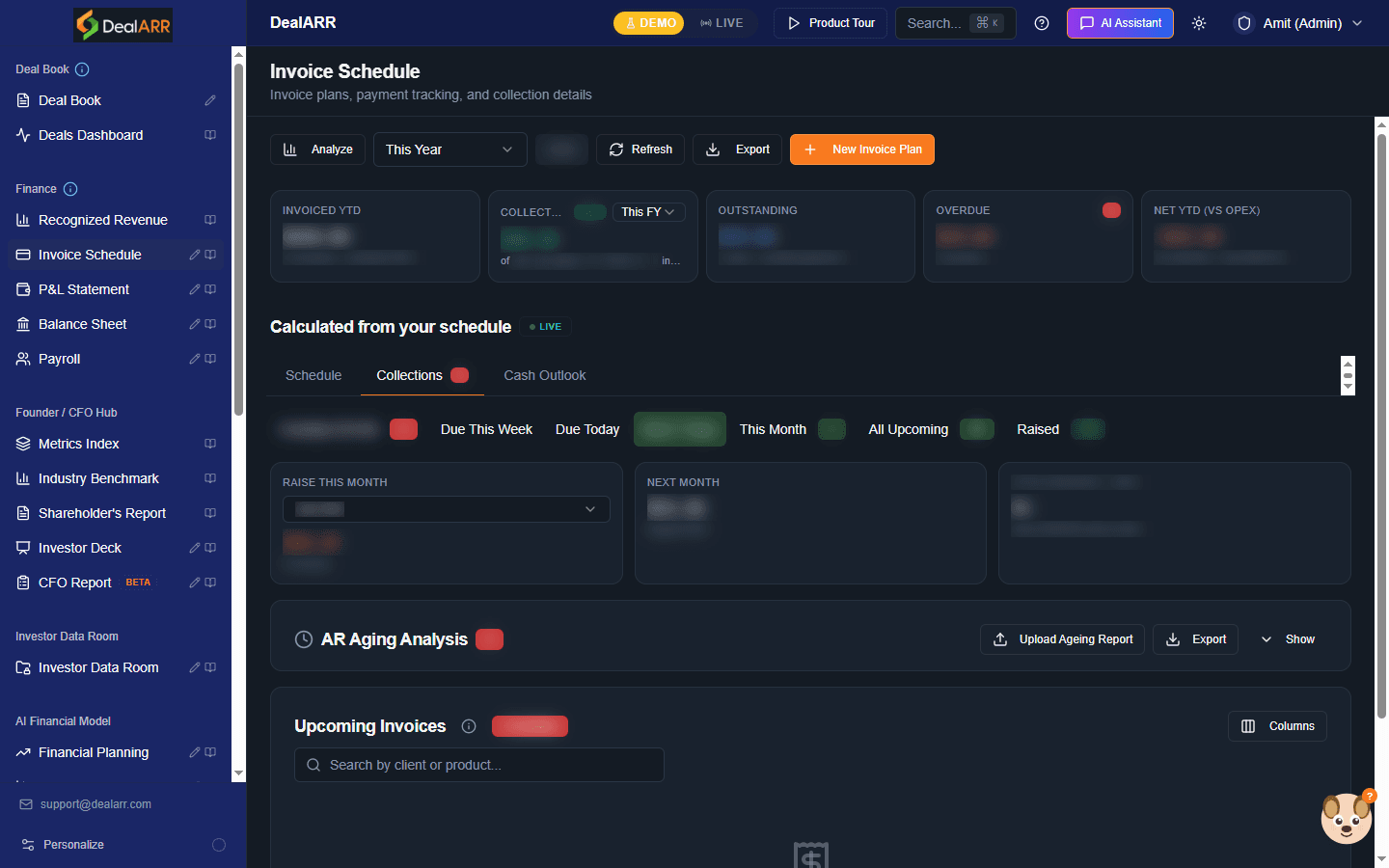This screenshot has height=868, width=1389.
Task: Open help question mark icon
Action: coord(1042,23)
